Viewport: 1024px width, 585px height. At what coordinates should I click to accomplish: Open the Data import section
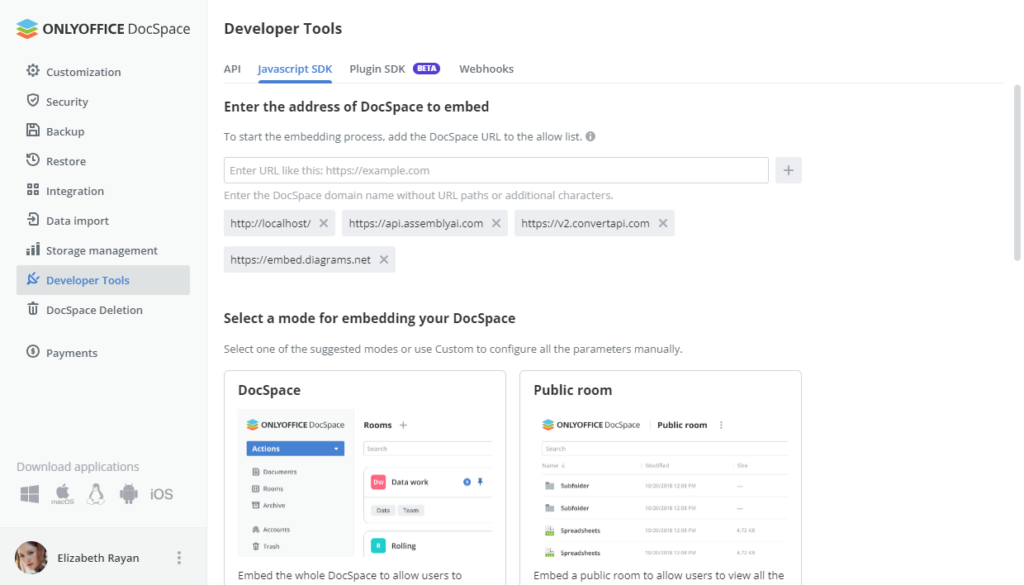[x=74, y=220]
